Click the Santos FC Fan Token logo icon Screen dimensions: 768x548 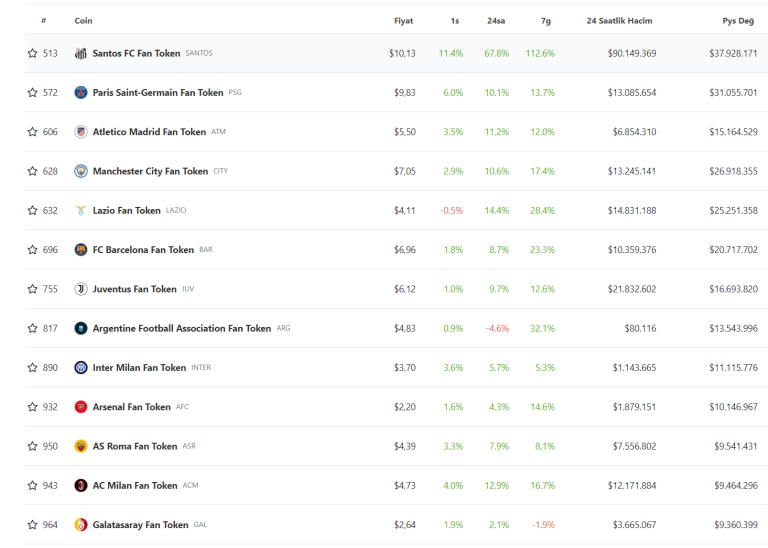[81, 53]
